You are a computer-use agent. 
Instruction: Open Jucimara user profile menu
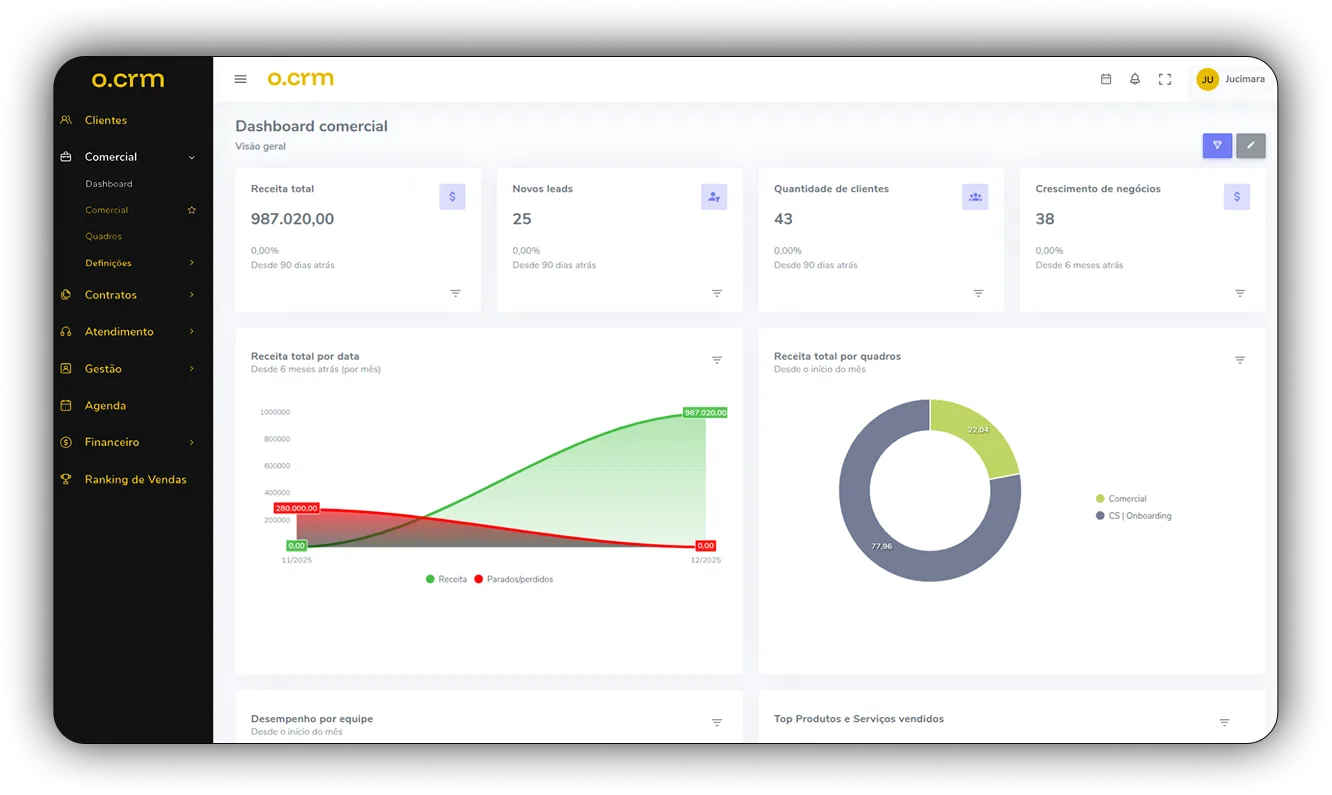click(x=1232, y=79)
